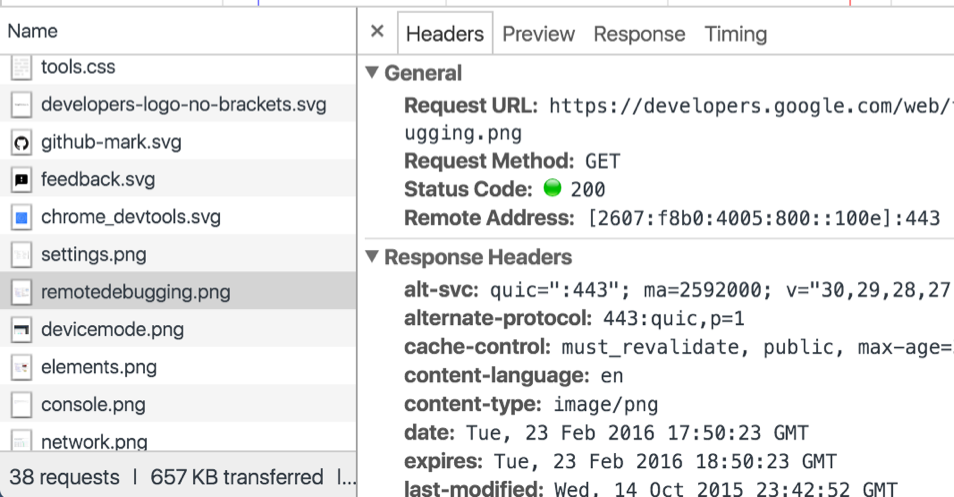Viewport: 954px width, 497px height.
Task: Click the 657 KB transferred summary
Action: (237, 477)
